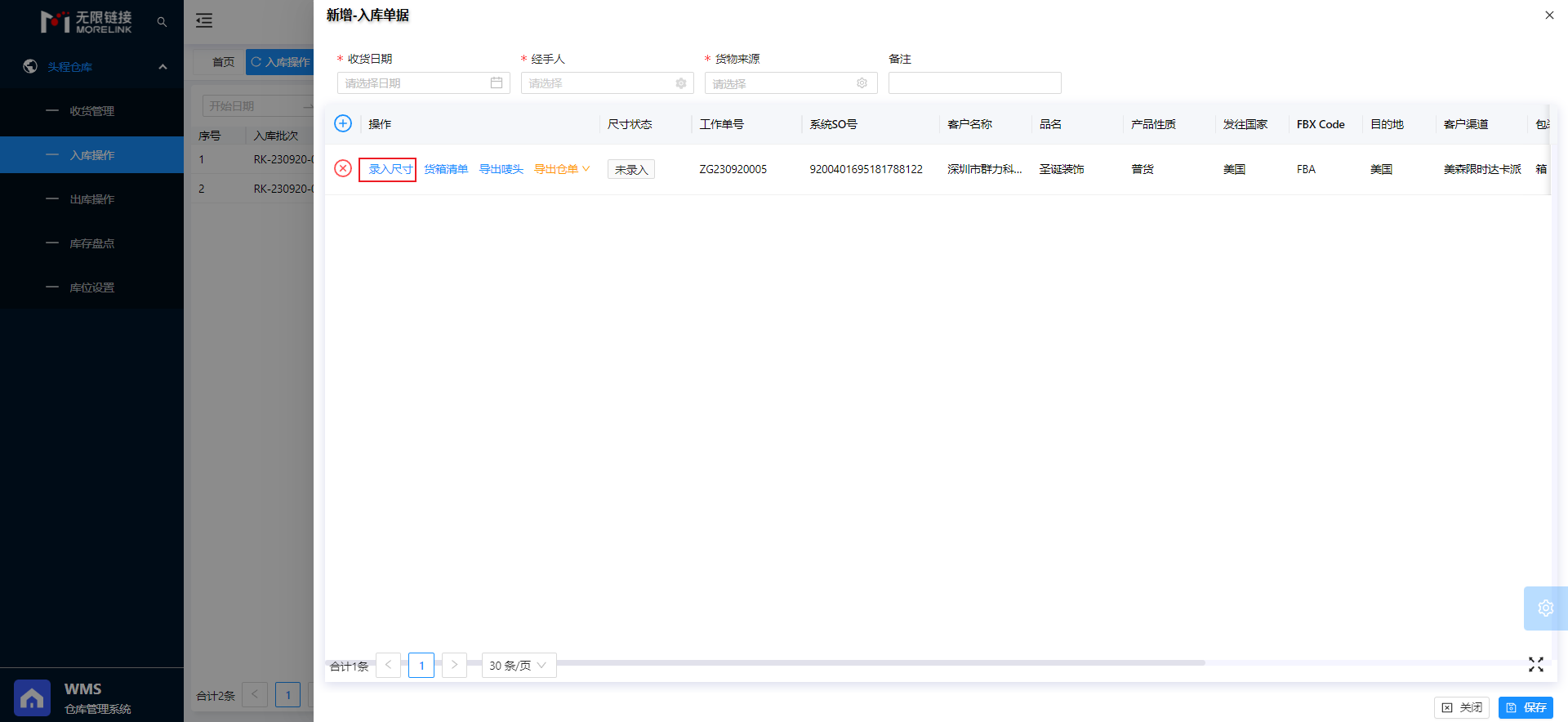Click the FBX Code column header
Image resolution: width=1568 pixels, height=722 pixels.
(x=1321, y=124)
